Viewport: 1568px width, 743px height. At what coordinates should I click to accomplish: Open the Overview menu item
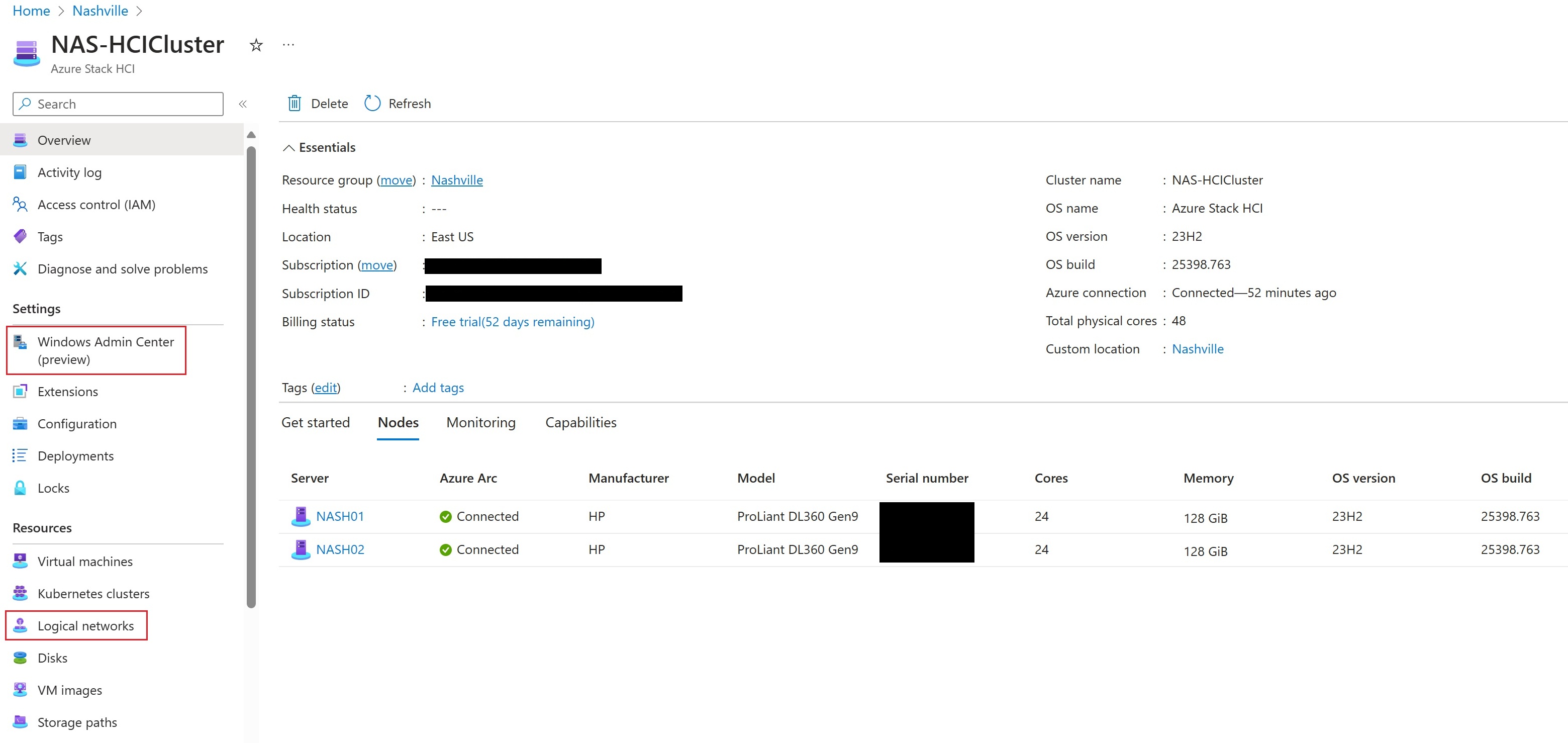[x=122, y=140]
